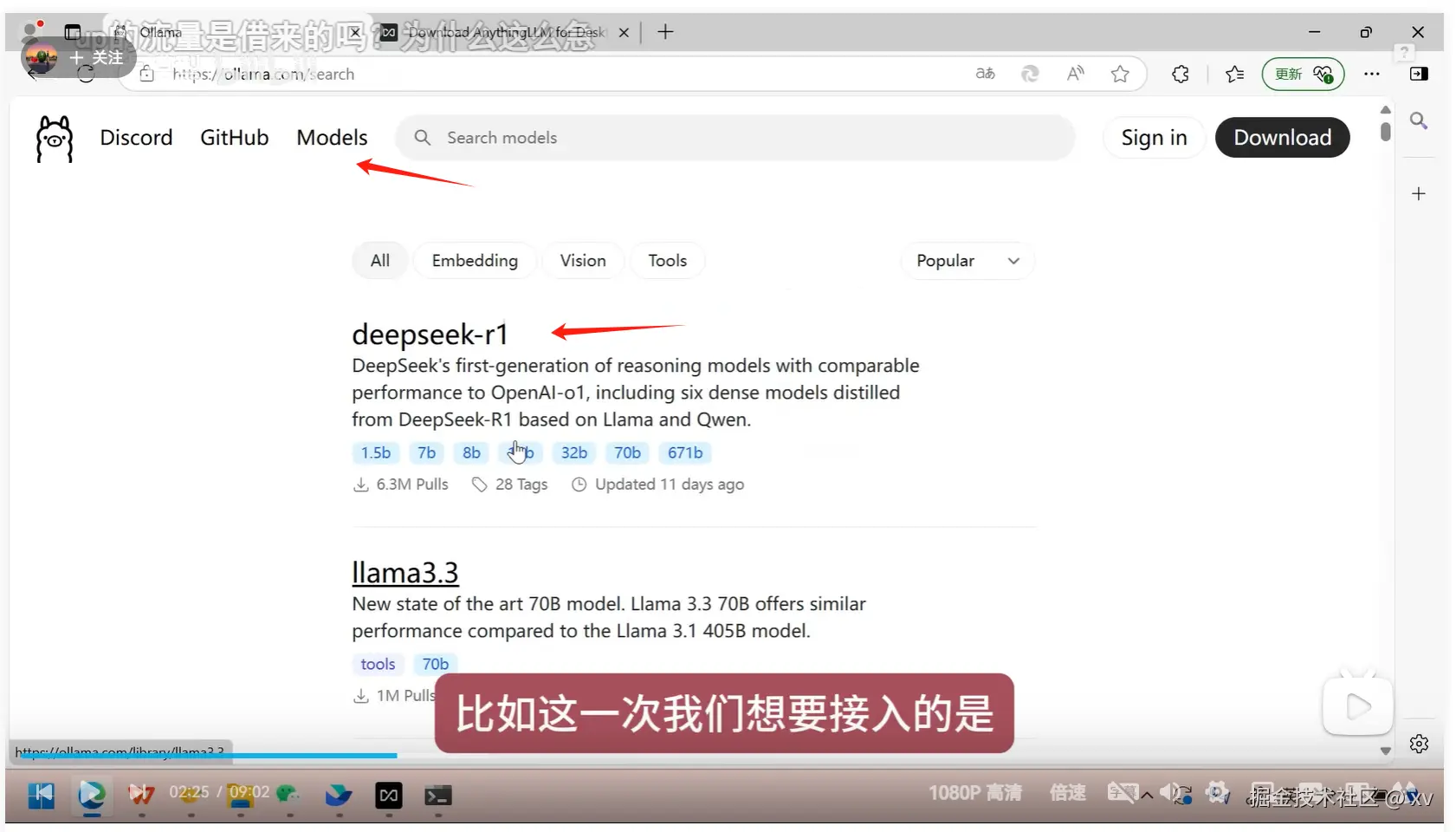Select the deepseek-r1 70b tag
Image resolution: width=1456 pixels, height=832 pixels.
coord(627,453)
